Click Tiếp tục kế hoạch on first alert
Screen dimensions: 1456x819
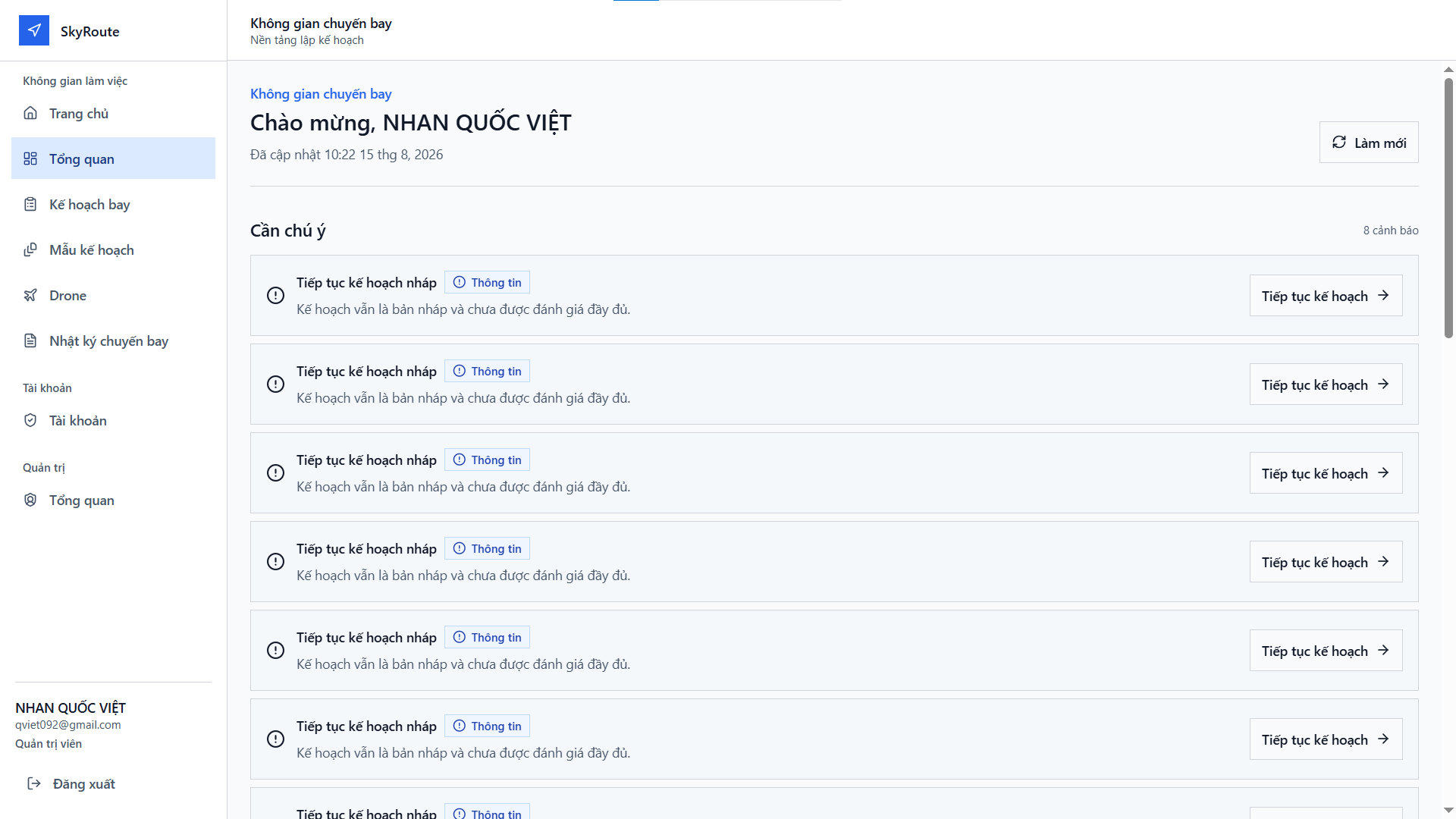1326,296
